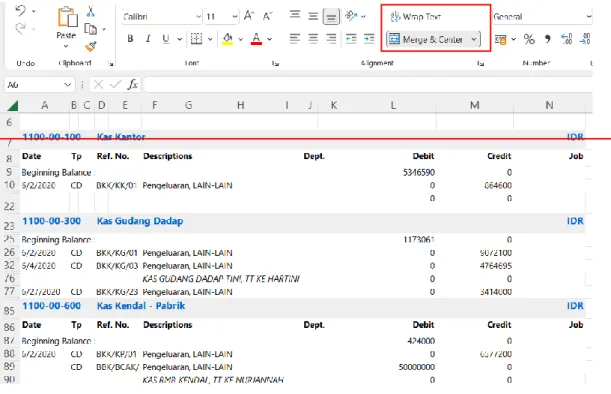The image size is (611, 394).
Task: Toggle Wrap Text
Action: (416, 17)
